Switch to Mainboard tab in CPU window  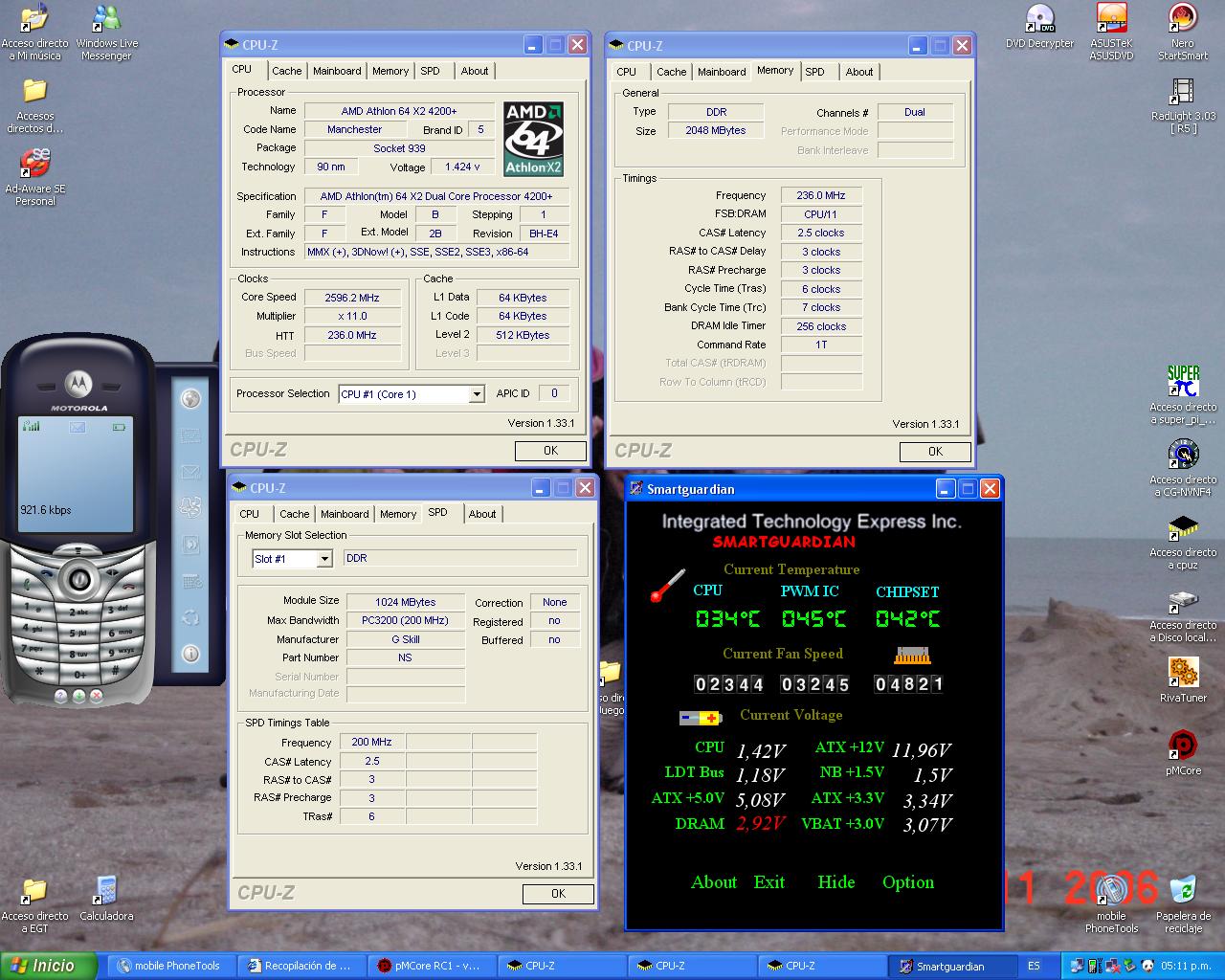pos(337,71)
